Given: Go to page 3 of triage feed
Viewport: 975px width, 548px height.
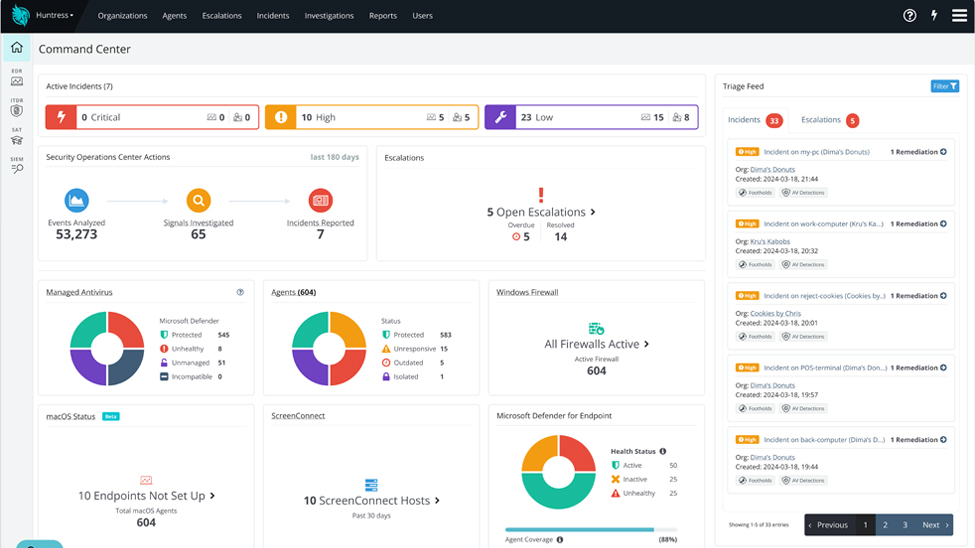Looking at the screenshot, I should (x=905, y=525).
